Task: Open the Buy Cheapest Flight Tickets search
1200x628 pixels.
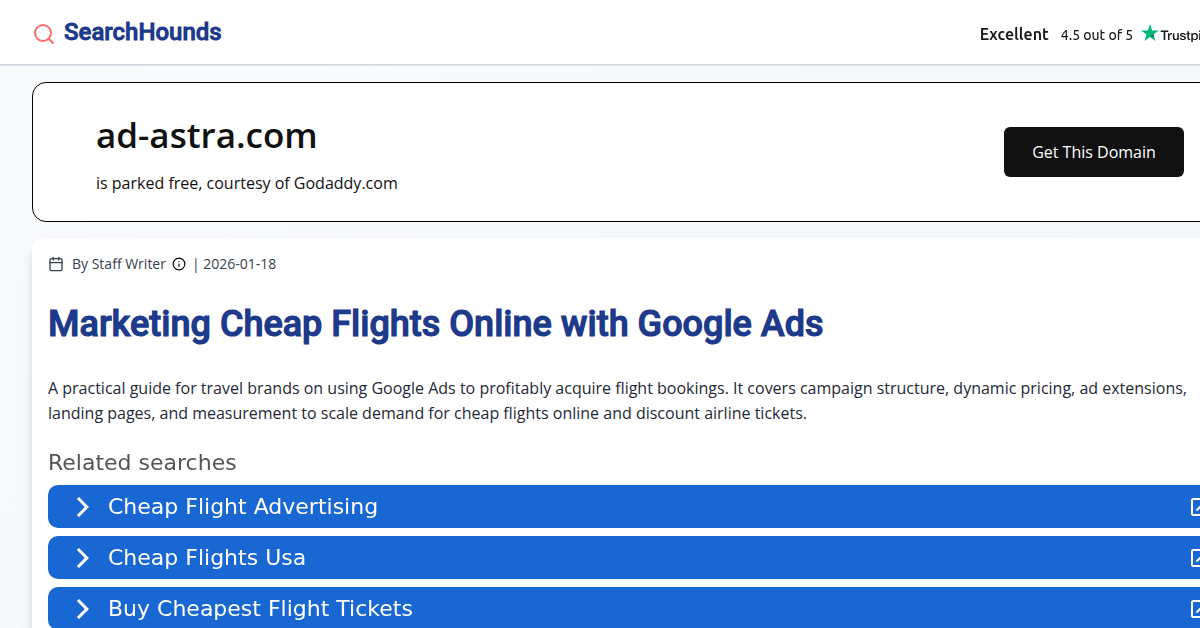Action: pyautogui.click(x=260, y=609)
